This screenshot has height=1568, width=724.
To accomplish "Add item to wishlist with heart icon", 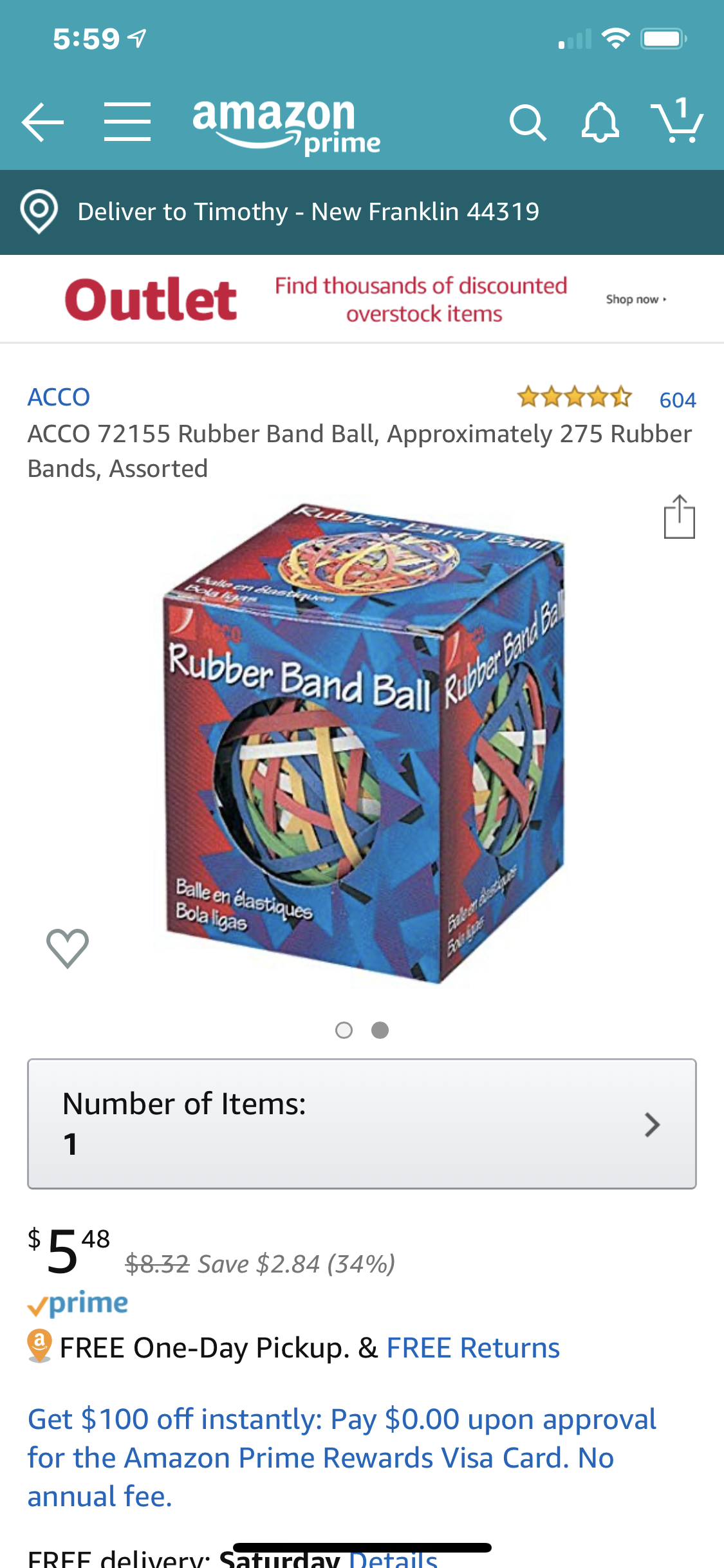I will coord(68,948).
